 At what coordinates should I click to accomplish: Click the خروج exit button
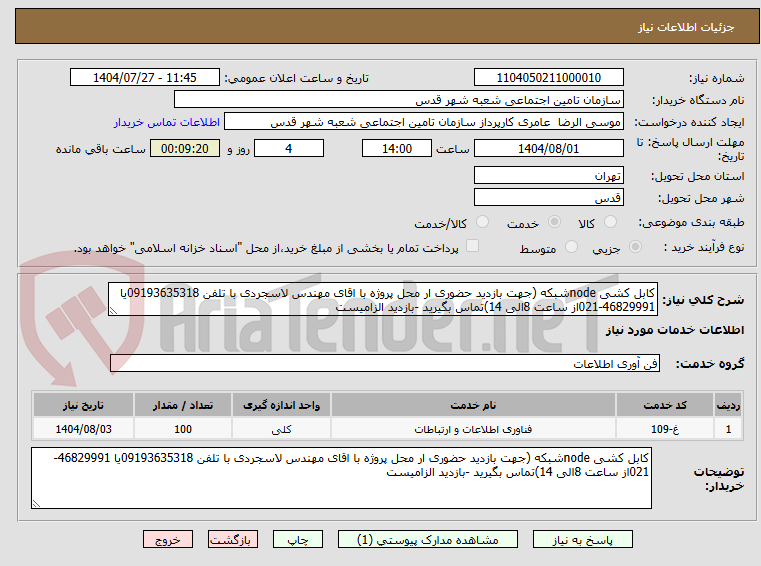point(167,539)
